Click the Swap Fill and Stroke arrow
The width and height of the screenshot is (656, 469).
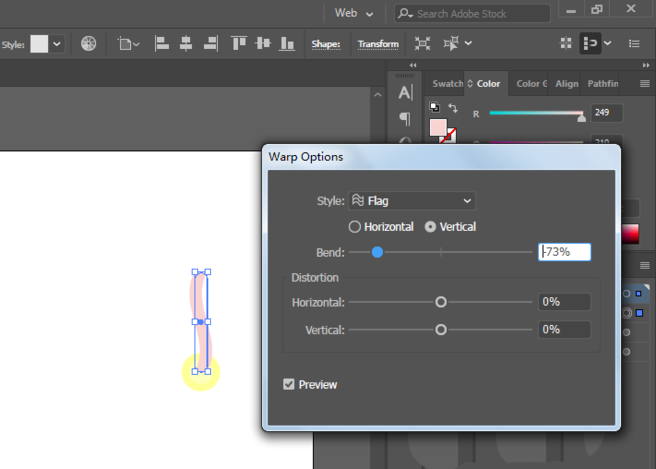(453, 107)
